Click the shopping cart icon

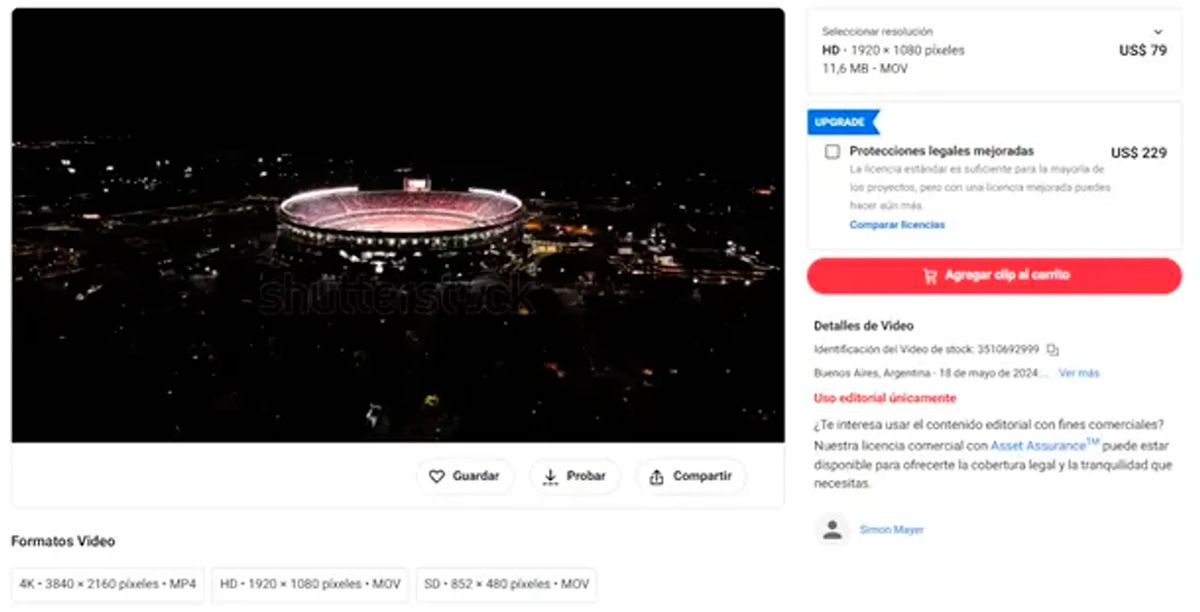click(x=930, y=276)
